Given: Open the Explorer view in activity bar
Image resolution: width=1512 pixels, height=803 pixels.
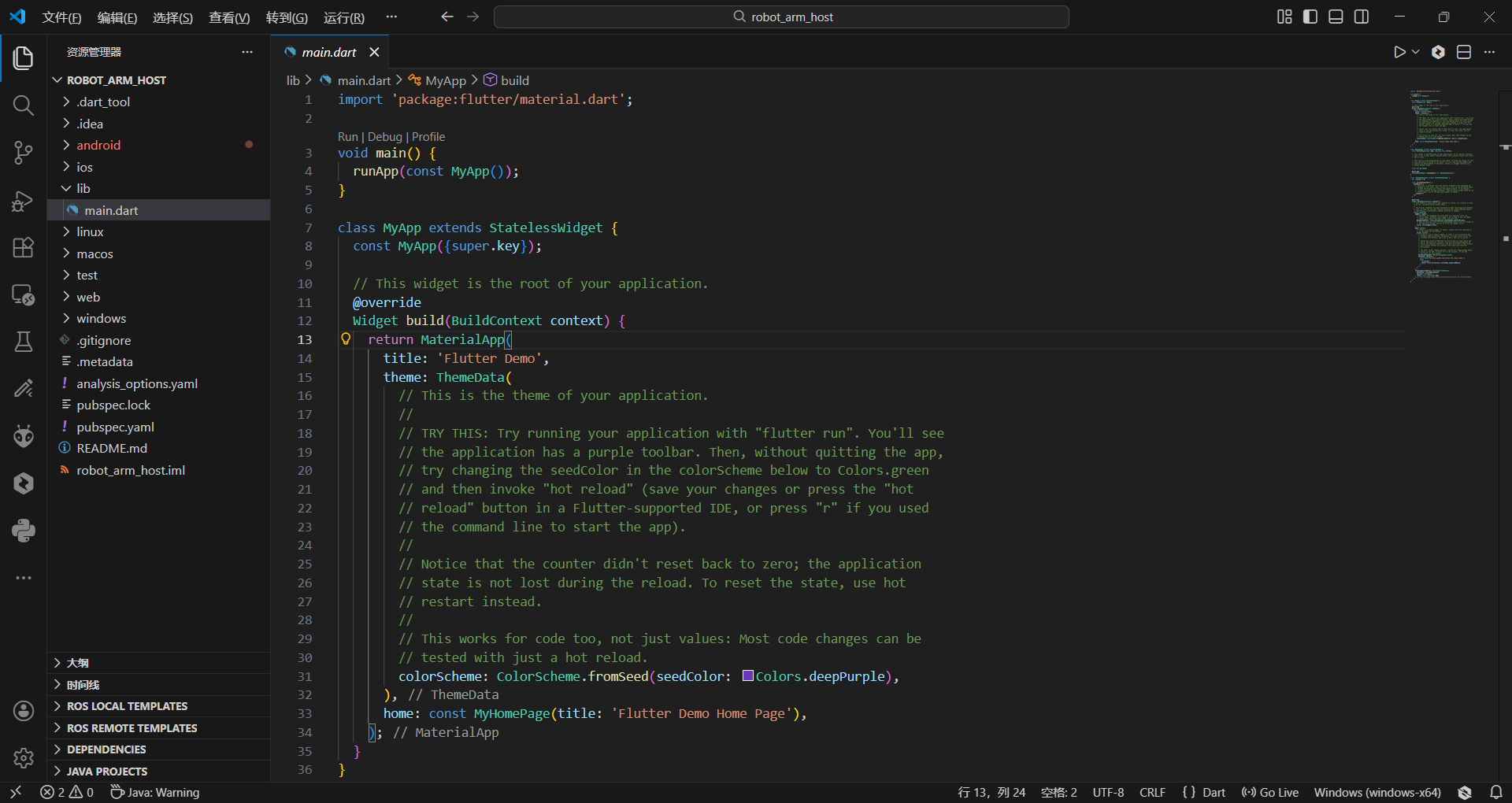Looking at the screenshot, I should pos(24,57).
